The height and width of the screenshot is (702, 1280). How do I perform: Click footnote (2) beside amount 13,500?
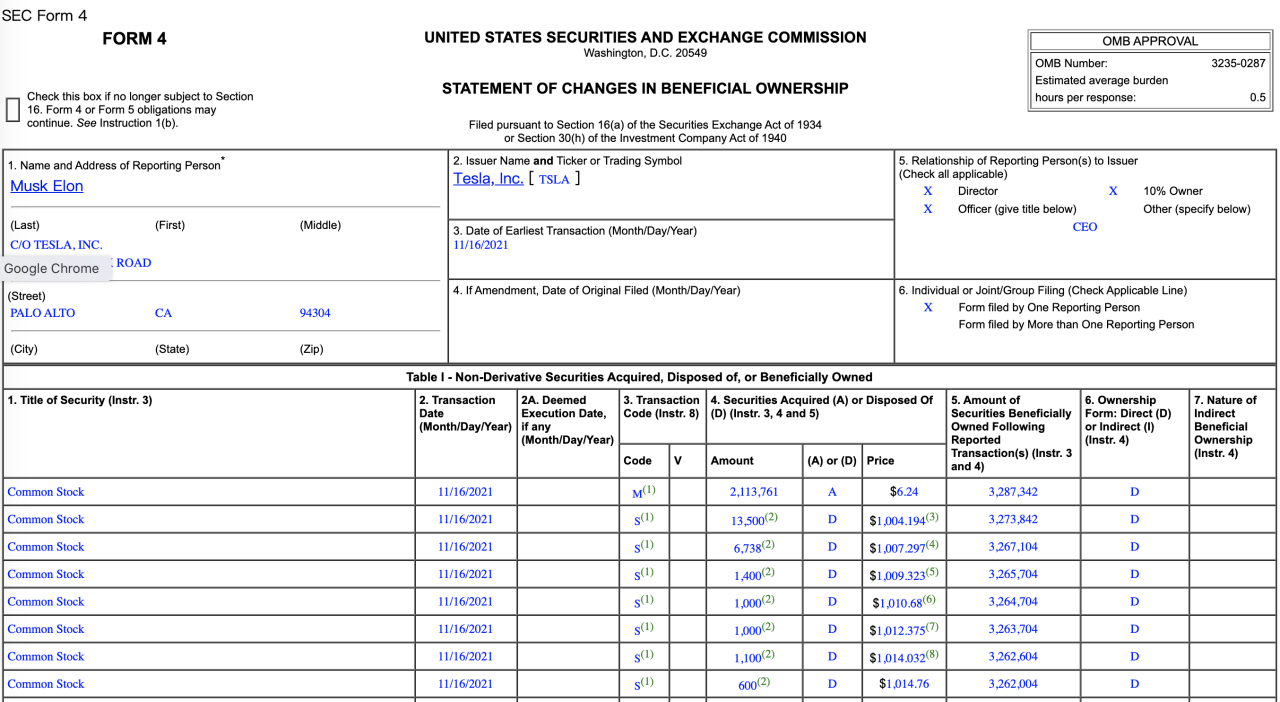click(x=771, y=517)
